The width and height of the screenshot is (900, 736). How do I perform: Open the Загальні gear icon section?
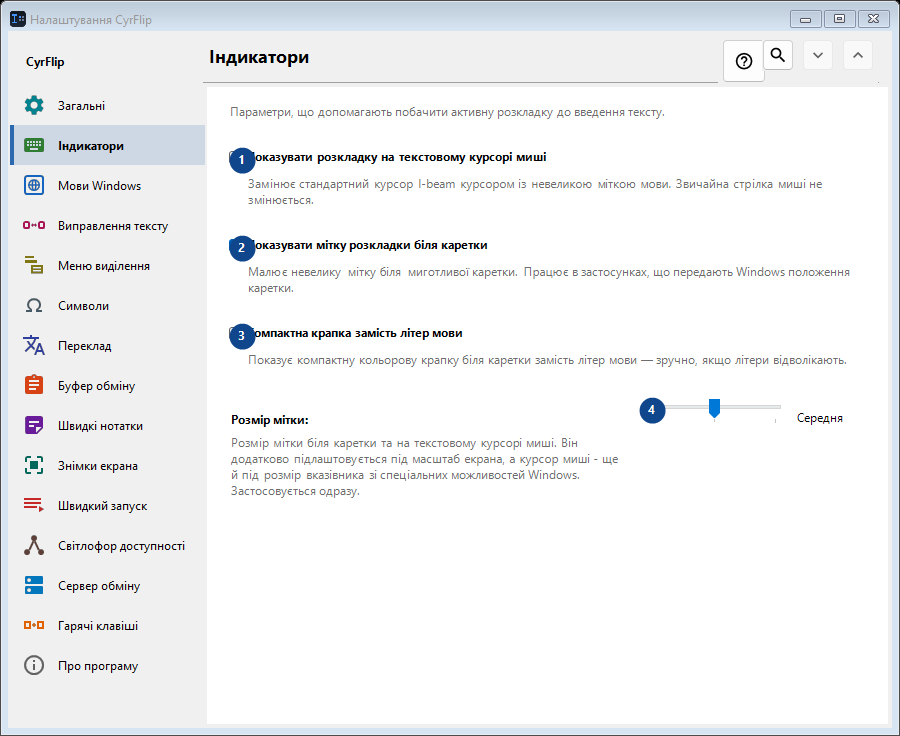point(34,106)
